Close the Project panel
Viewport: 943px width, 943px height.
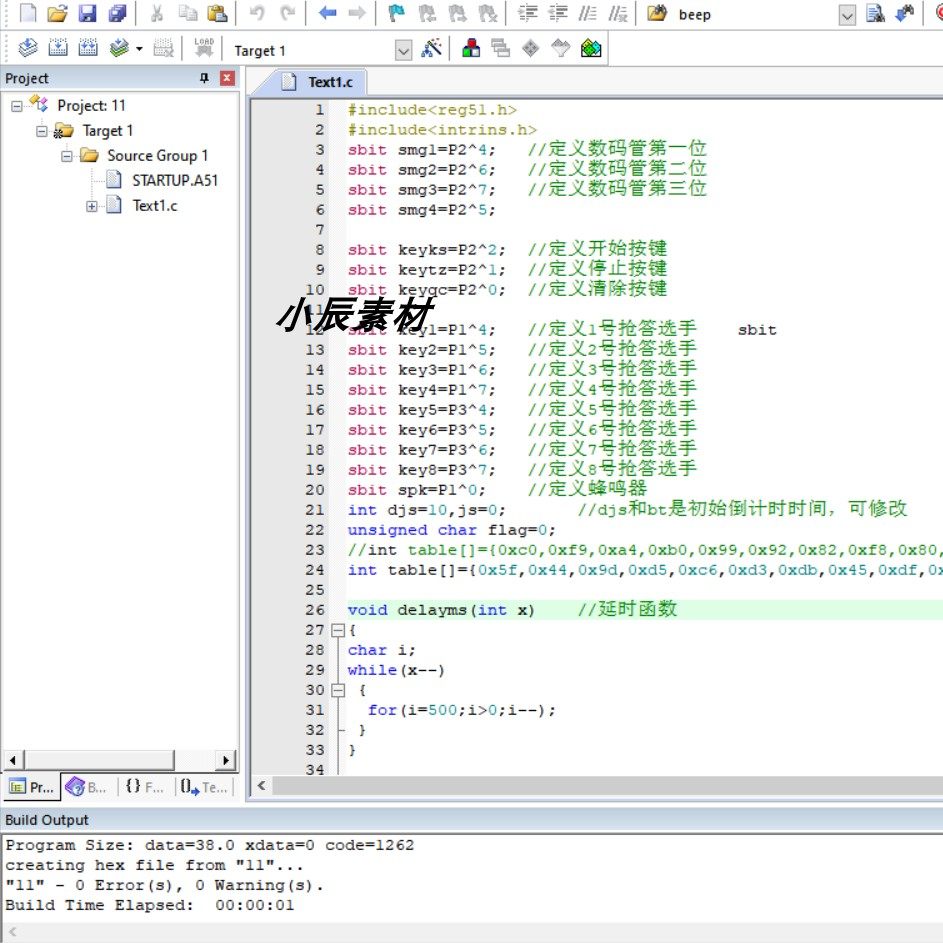point(227,78)
